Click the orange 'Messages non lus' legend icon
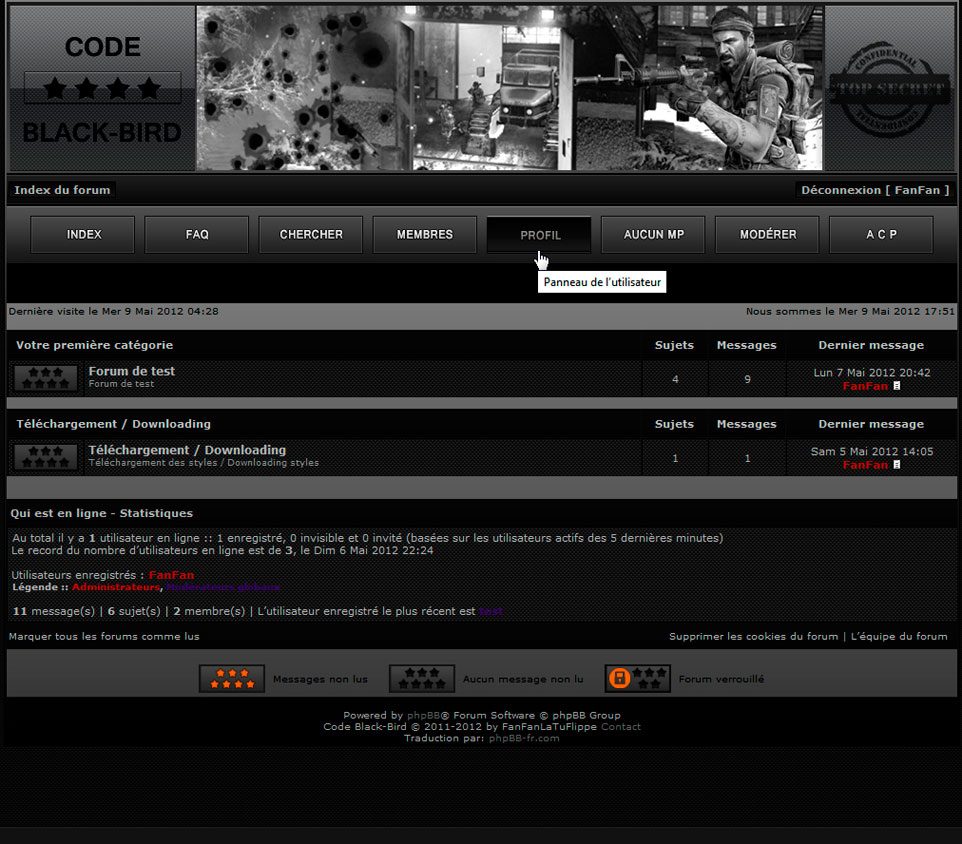The image size is (962, 844). [x=232, y=679]
